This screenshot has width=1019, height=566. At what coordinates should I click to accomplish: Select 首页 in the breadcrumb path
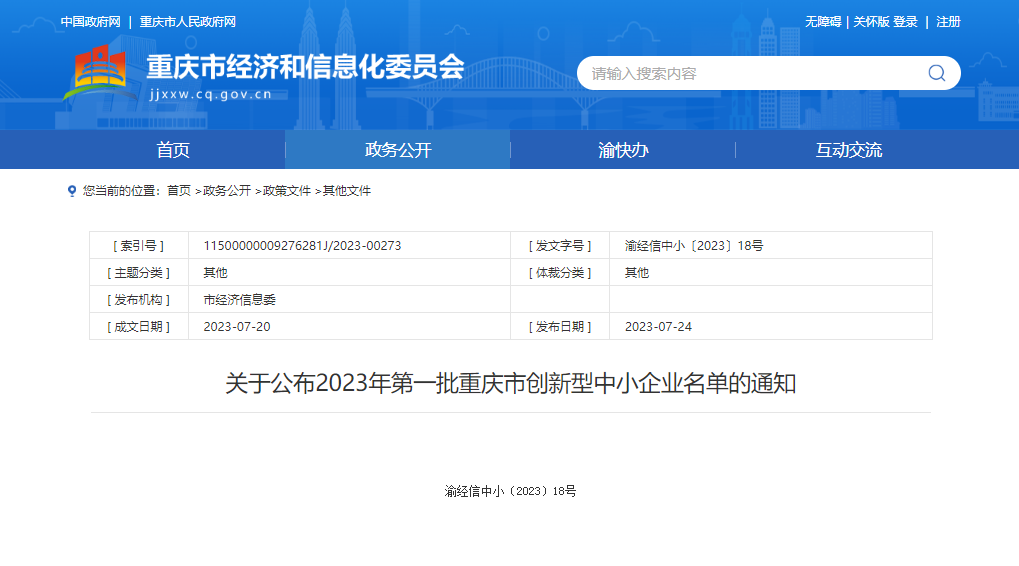pyautogui.click(x=179, y=191)
